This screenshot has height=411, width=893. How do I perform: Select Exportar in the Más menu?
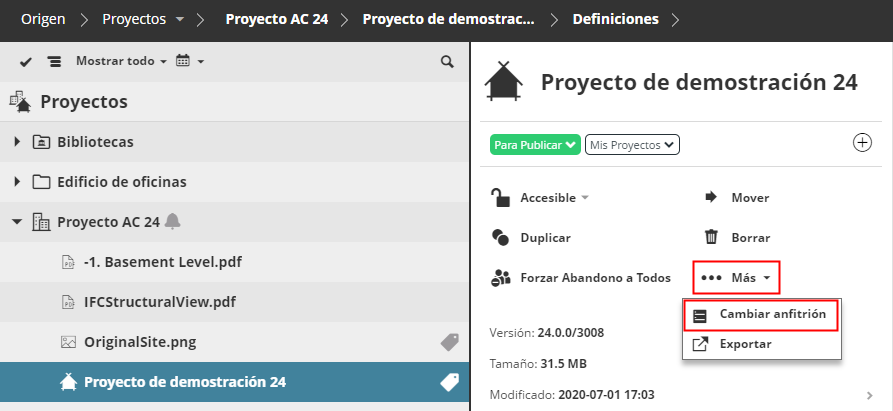pos(744,344)
